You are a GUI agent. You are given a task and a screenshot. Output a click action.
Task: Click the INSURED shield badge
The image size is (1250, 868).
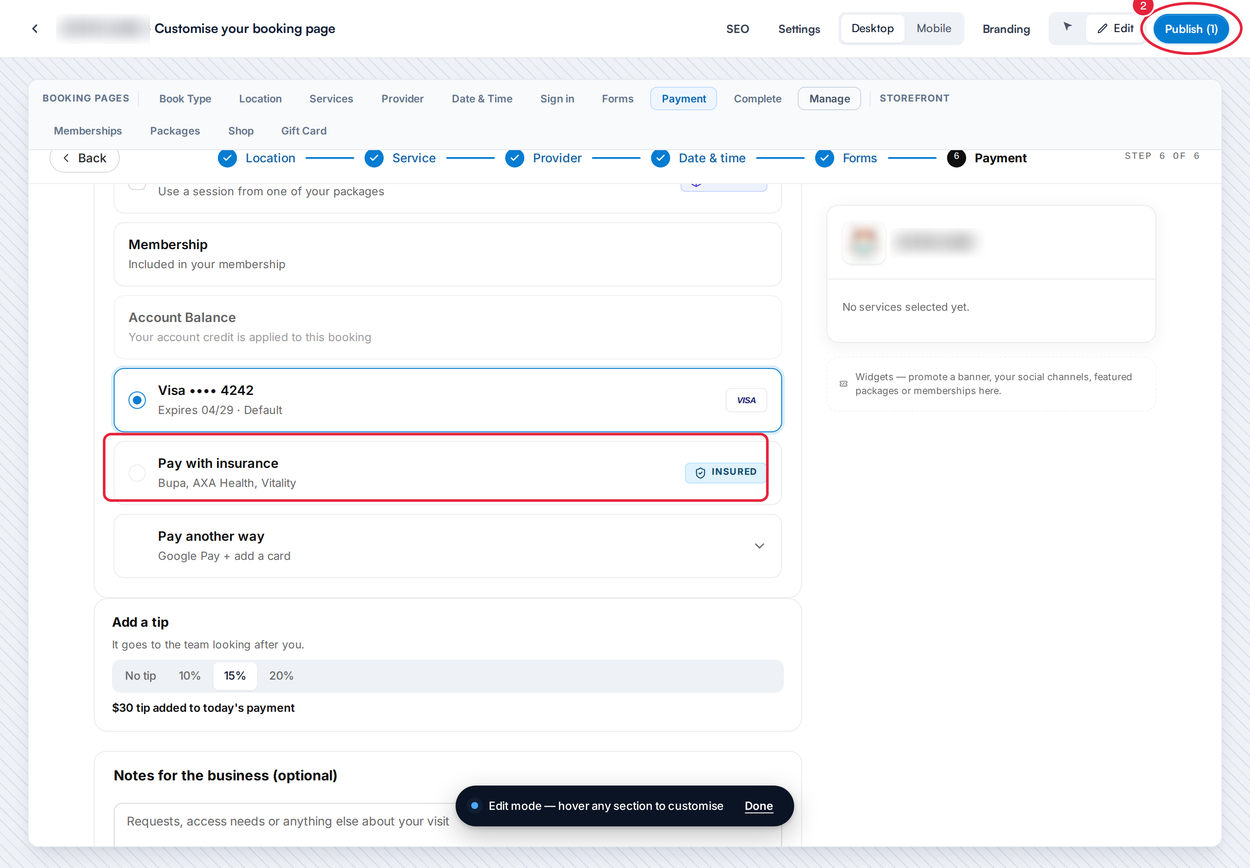pos(725,472)
